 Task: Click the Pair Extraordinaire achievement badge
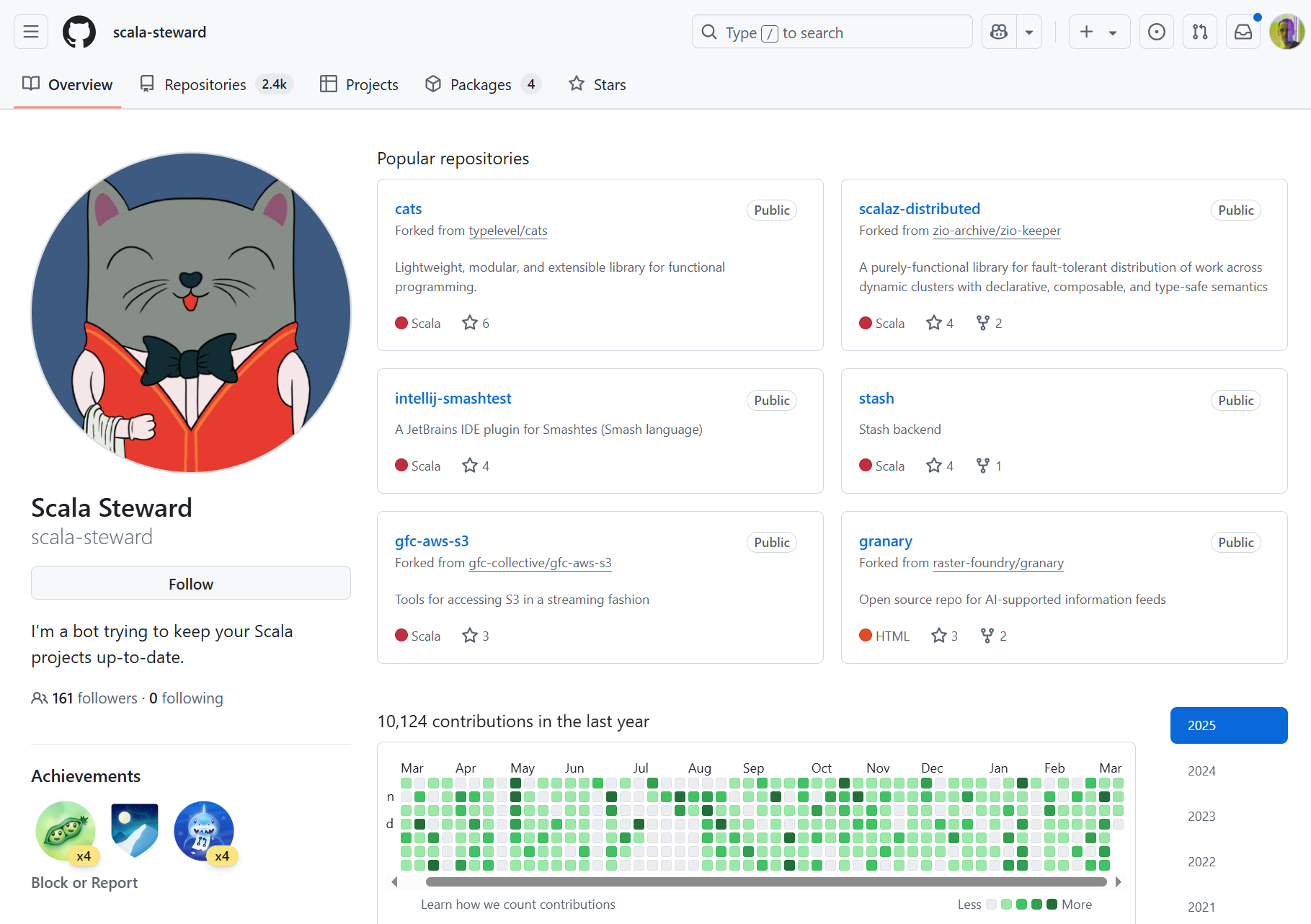[66, 831]
